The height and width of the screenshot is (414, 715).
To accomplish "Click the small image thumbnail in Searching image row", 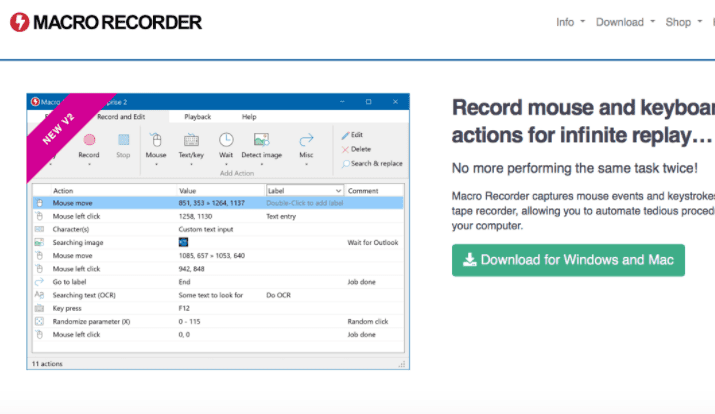I will [183, 242].
